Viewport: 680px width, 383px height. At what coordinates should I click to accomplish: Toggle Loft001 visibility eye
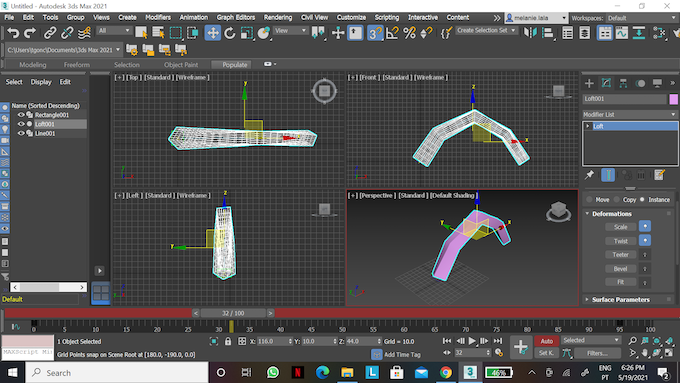pyautogui.click(x=21, y=124)
